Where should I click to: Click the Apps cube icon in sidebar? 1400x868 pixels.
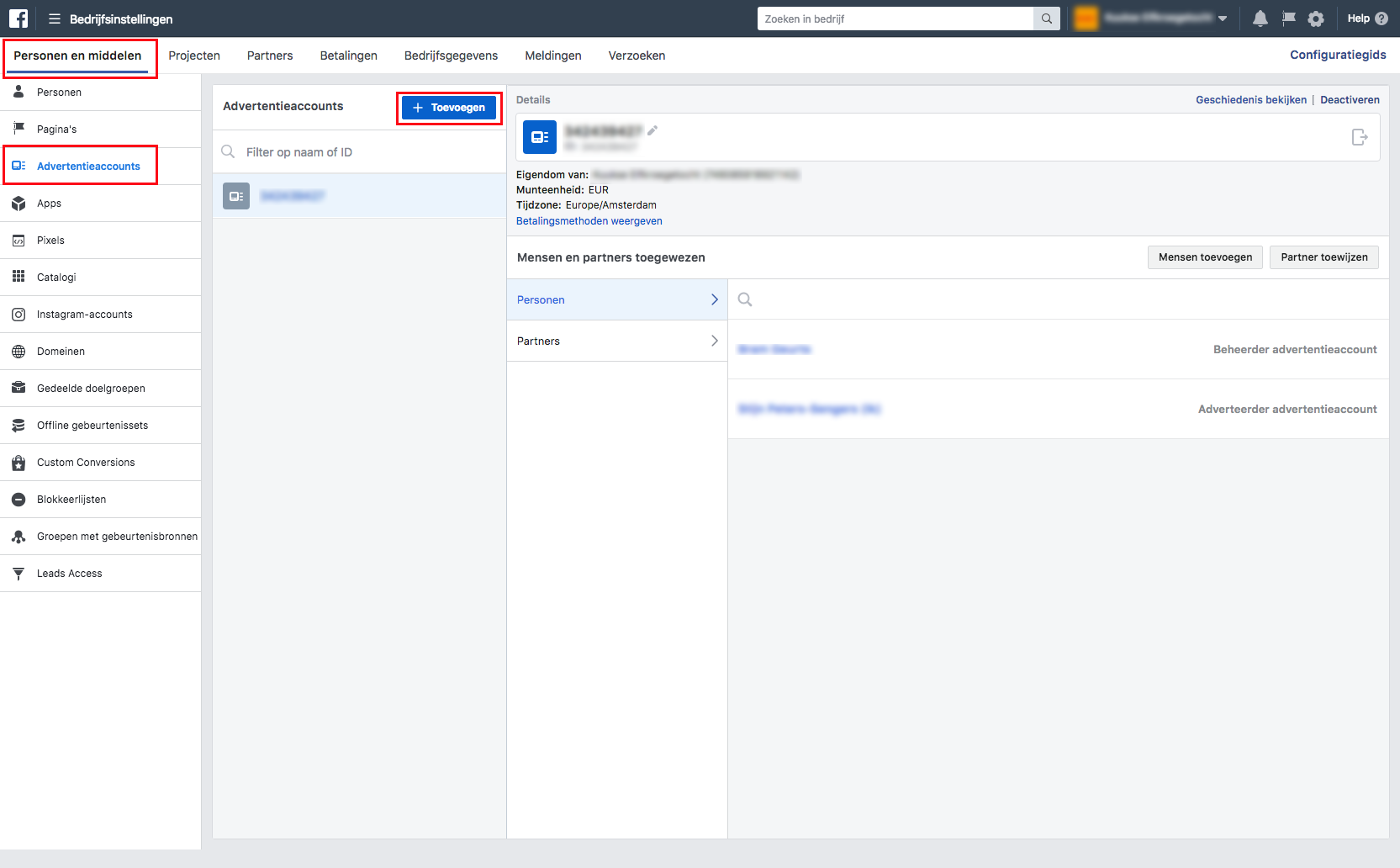(18, 203)
